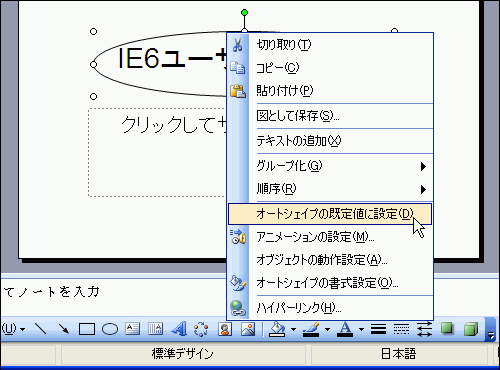Apply fill color bucket
This screenshot has width=500, height=370.
coord(277,329)
